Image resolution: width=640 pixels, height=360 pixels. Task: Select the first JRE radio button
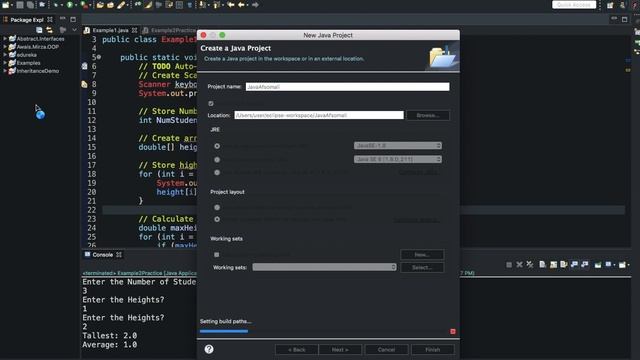pyautogui.click(x=217, y=146)
